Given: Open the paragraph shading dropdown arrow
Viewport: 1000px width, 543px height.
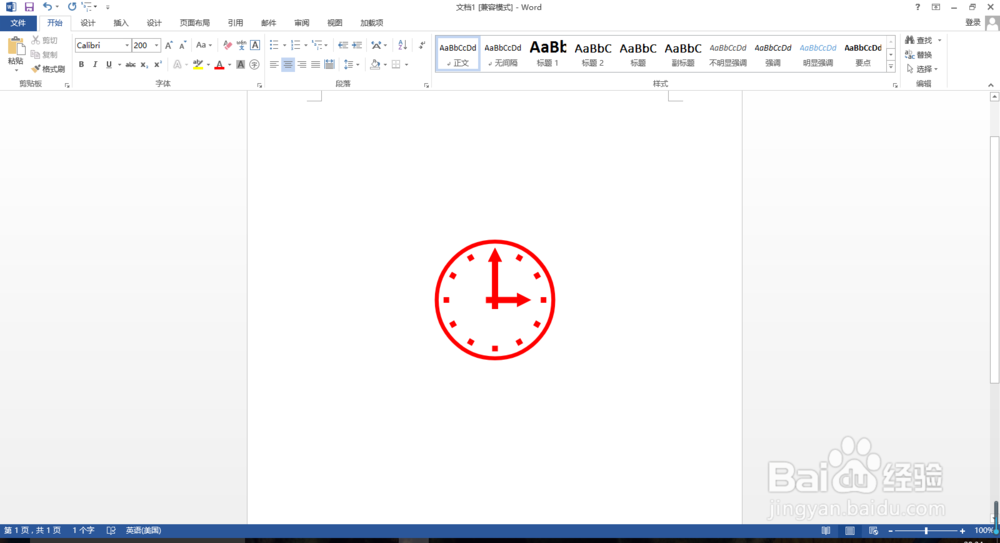Looking at the screenshot, I should click(x=385, y=64).
